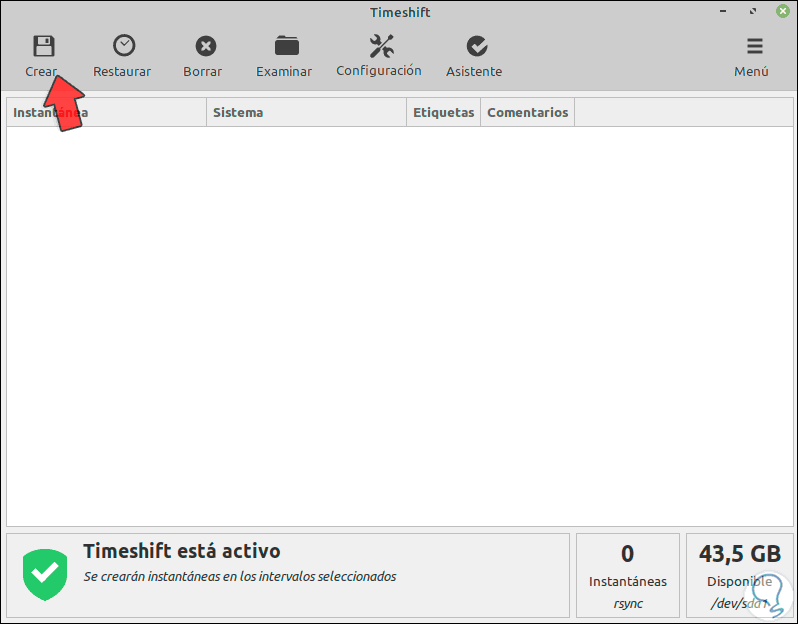Click the 'rsync' label

628,604
